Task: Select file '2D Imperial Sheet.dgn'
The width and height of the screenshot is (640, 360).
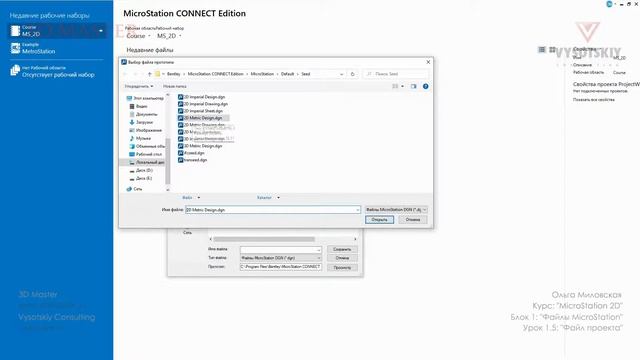Action: click(200, 111)
